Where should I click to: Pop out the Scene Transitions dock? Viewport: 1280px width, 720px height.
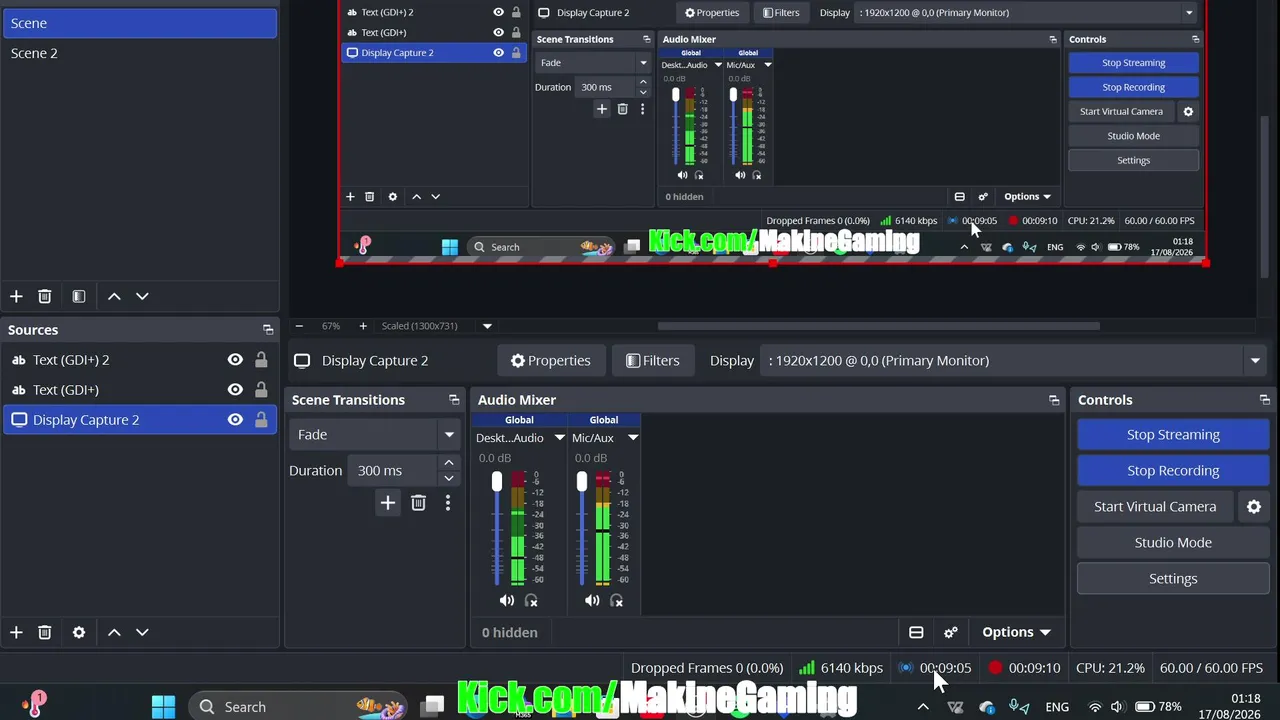(x=454, y=400)
